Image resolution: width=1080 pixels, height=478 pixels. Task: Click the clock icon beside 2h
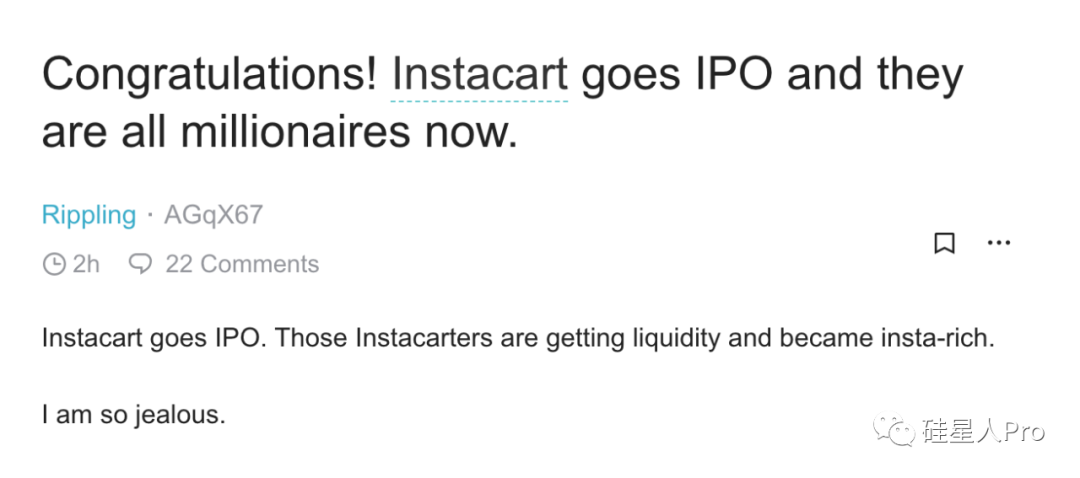pyautogui.click(x=54, y=264)
